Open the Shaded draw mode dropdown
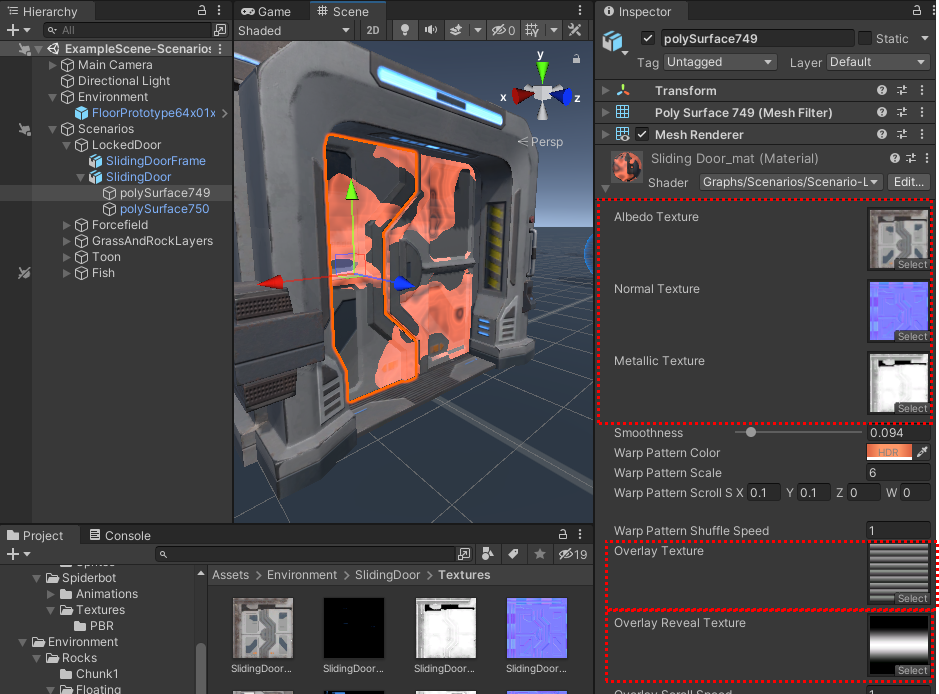The height and width of the screenshot is (694, 939). pos(293,31)
